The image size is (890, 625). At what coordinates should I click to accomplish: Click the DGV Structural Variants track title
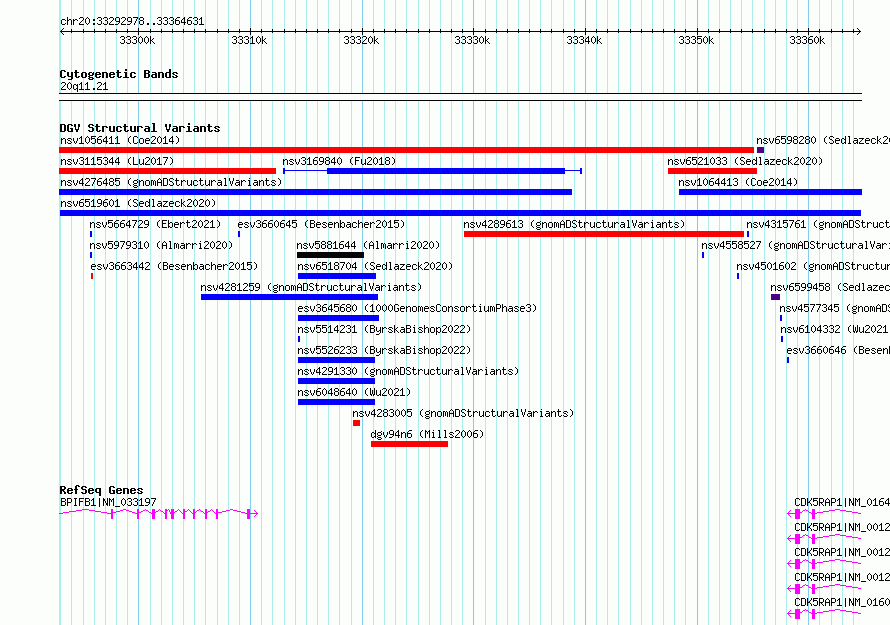click(140, 128)
